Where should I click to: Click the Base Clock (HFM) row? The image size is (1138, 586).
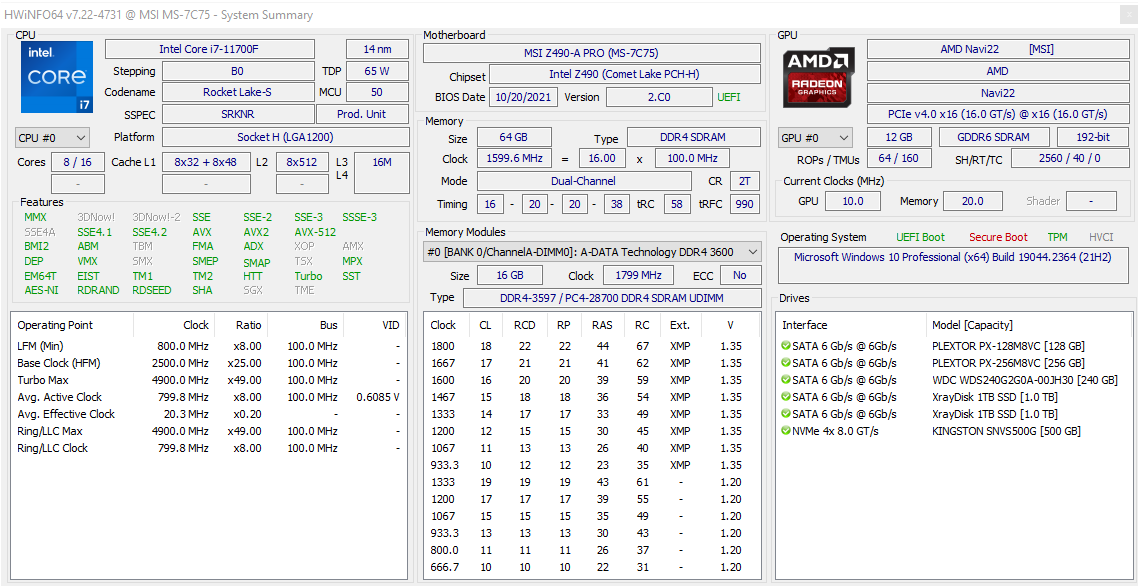coord(208,363)
